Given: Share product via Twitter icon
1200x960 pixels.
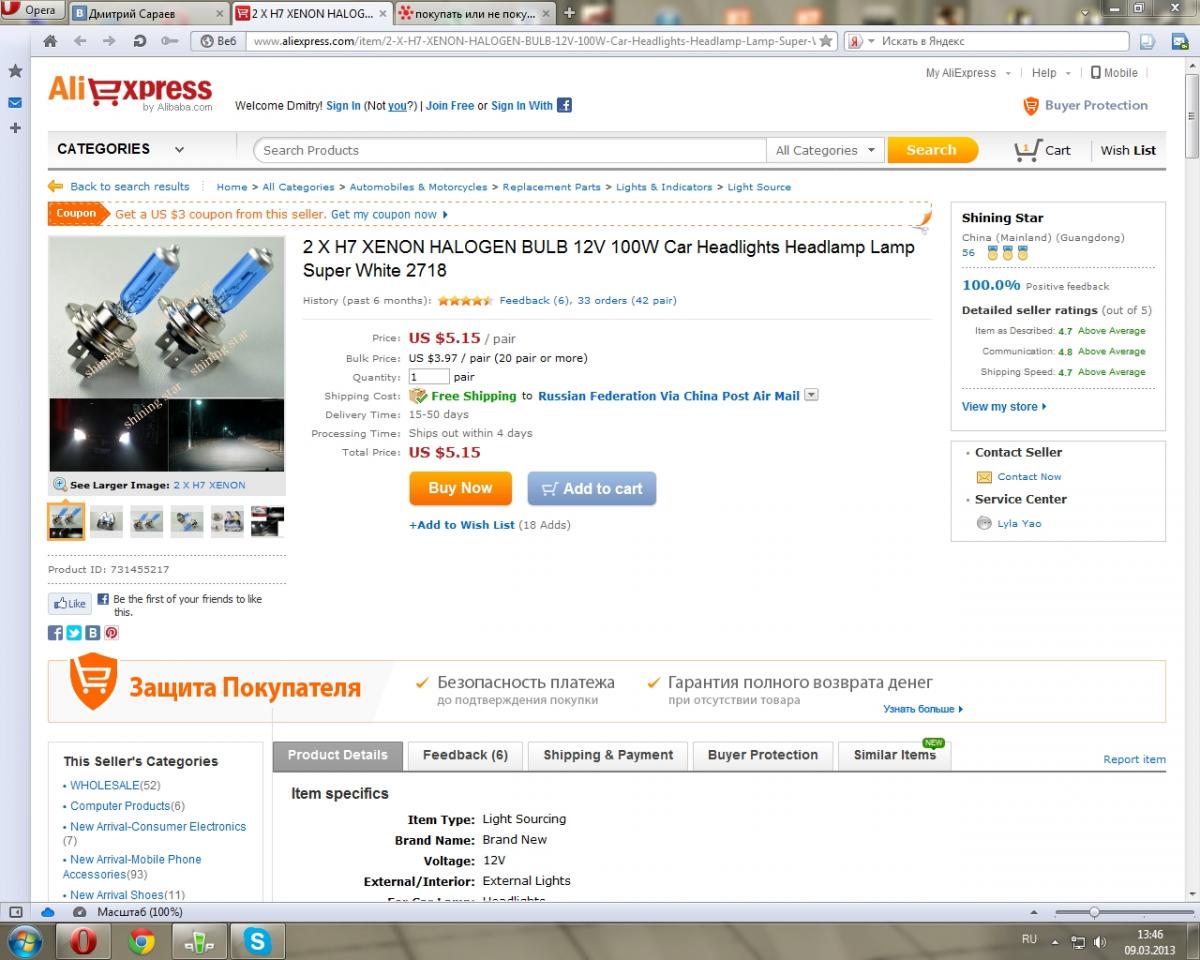Looking at the screenshot, I should [x=74, y=633].
